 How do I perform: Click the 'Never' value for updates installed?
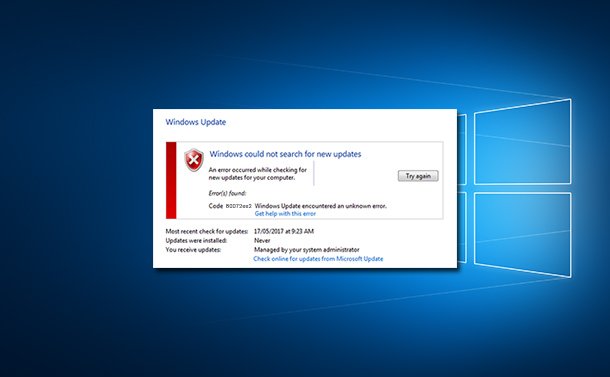[262, 240]
